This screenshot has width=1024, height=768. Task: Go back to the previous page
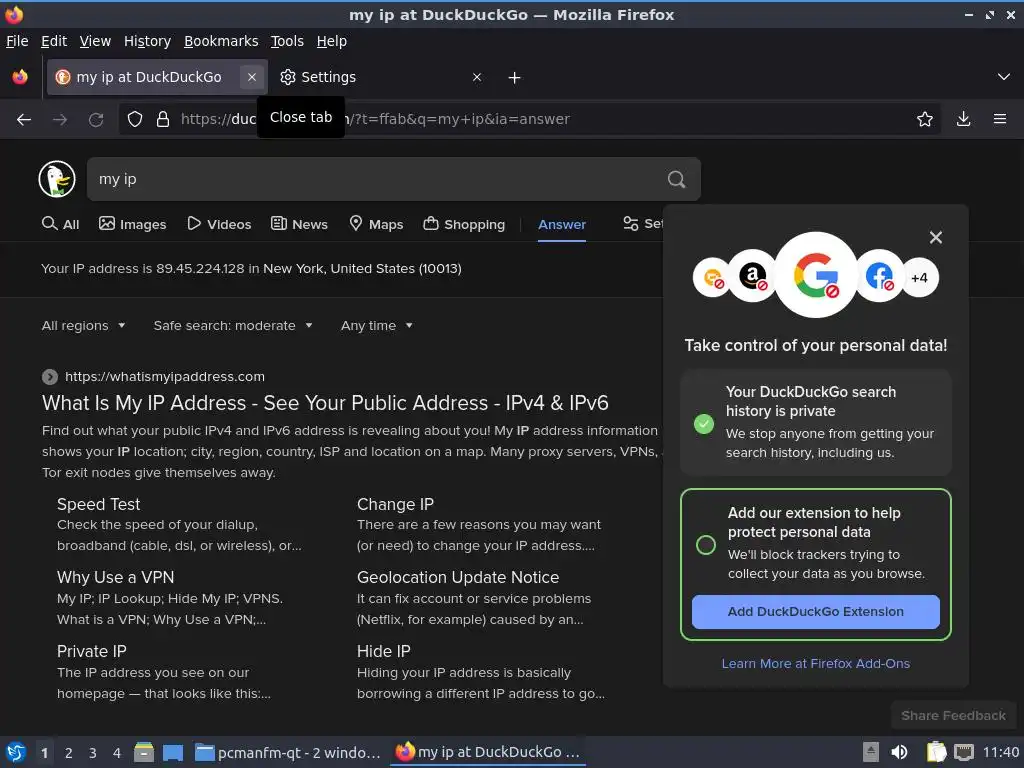click(24, 119)
